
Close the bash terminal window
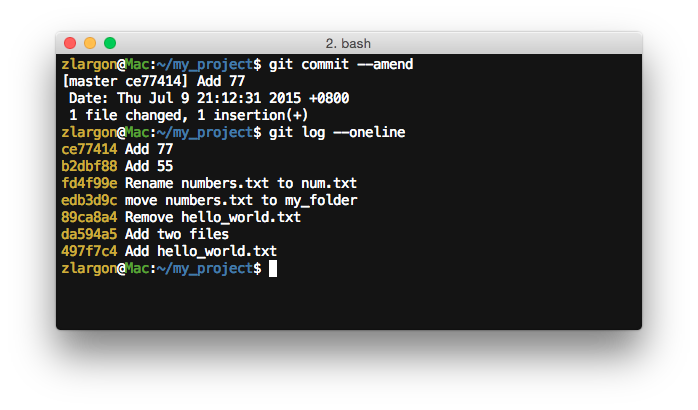(x=70, y=43)
